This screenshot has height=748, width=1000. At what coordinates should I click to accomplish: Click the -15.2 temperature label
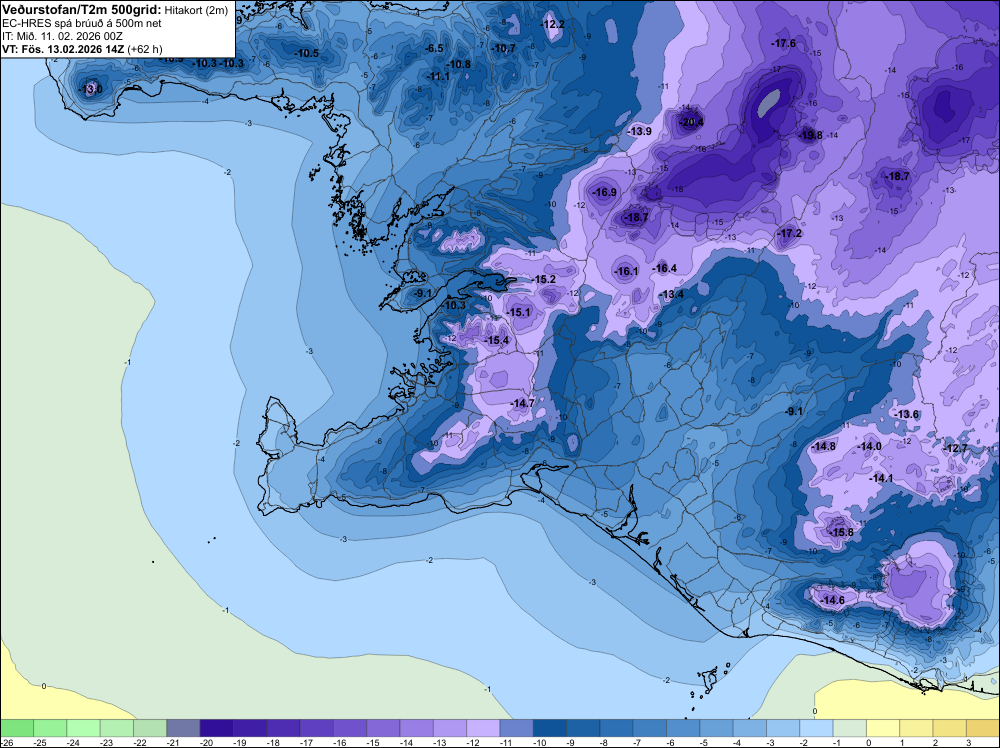[544, 279]
